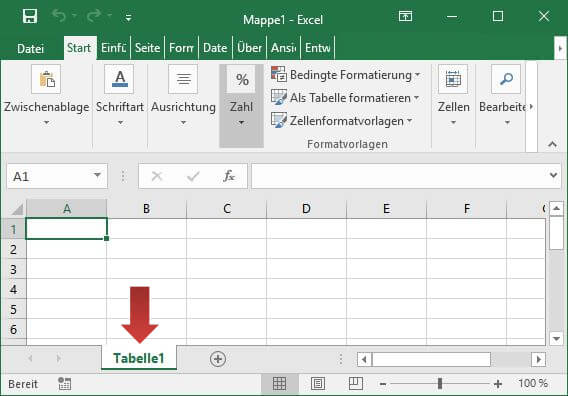Click the next sheet navigation arrow
The width and height of the screenshot is (568, 396).
(x=58, y=359)
